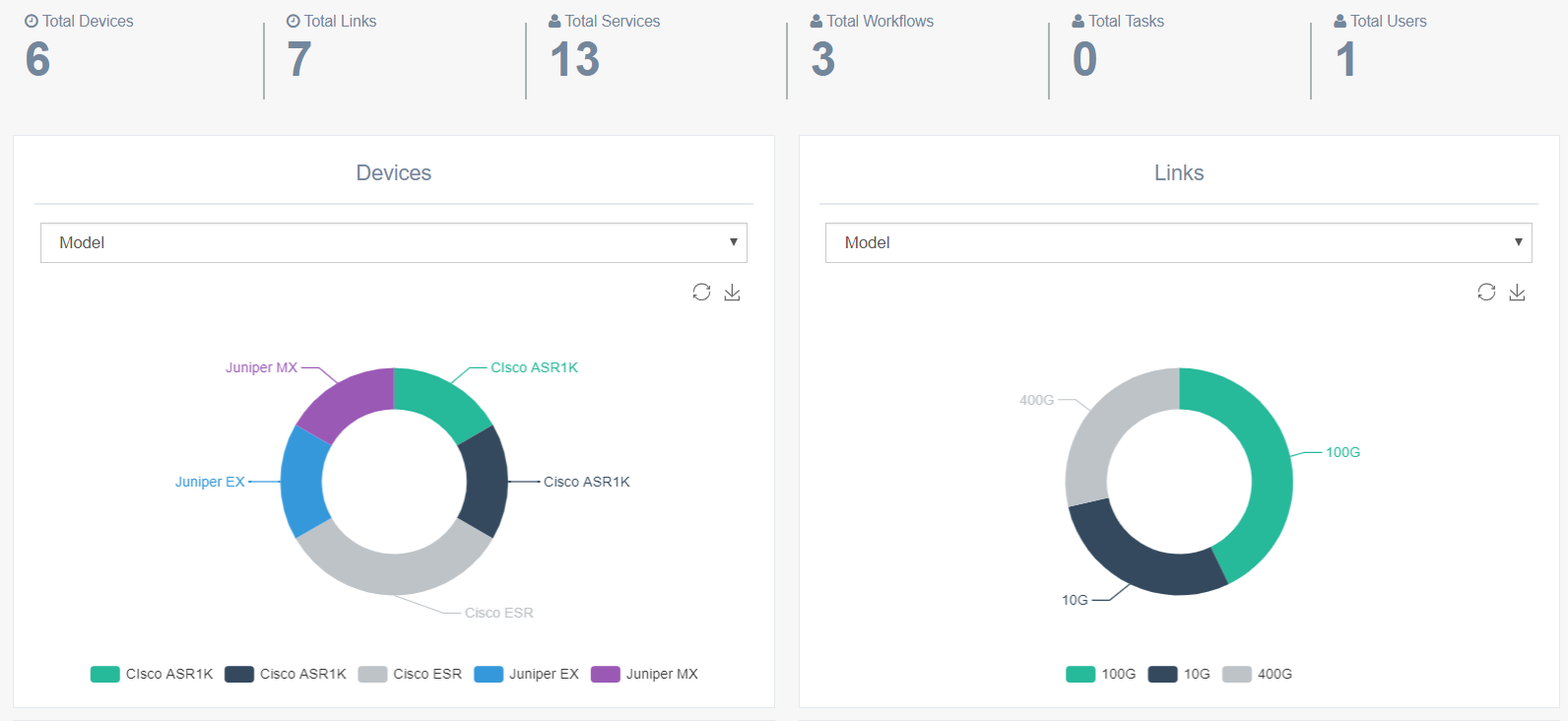Click the 400G chart label
1568x721 pixels.
pos(1037,400)
